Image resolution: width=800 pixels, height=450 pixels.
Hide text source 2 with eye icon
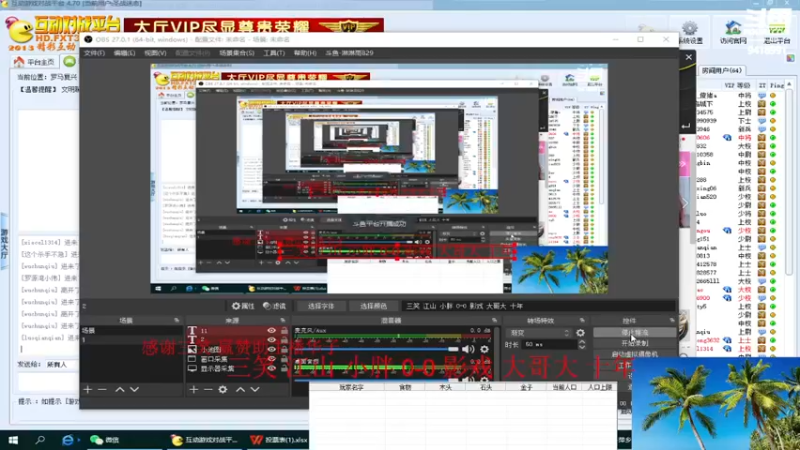click(x=271, y=340)
